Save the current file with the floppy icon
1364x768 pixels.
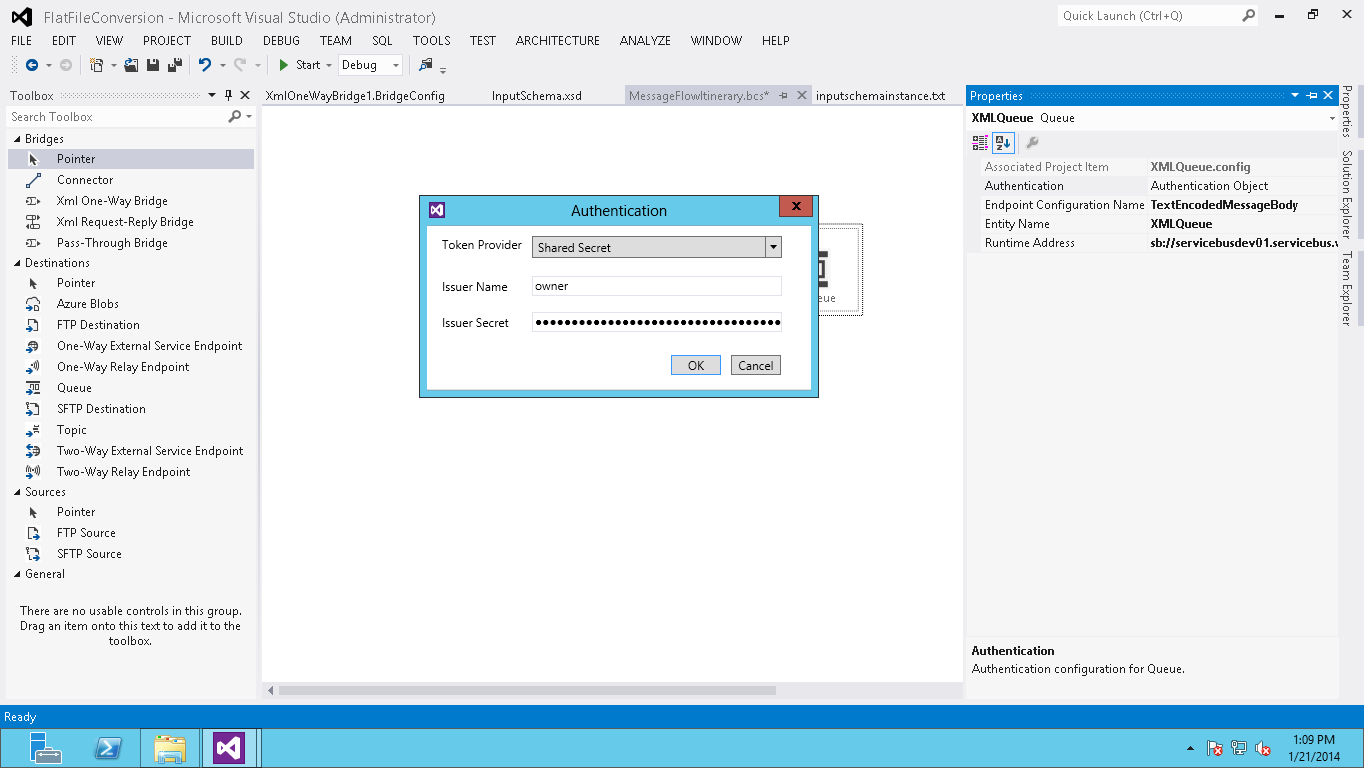click(153, 65)
